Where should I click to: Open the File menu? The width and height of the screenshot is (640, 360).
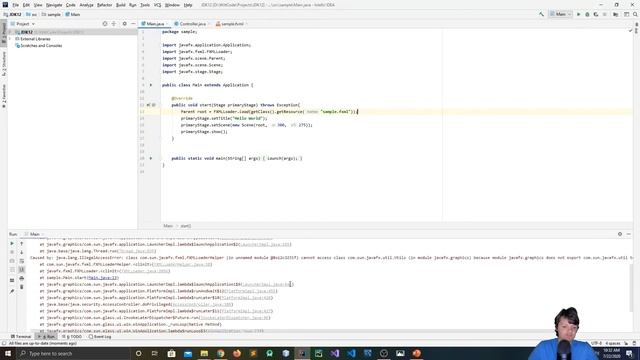16,5
